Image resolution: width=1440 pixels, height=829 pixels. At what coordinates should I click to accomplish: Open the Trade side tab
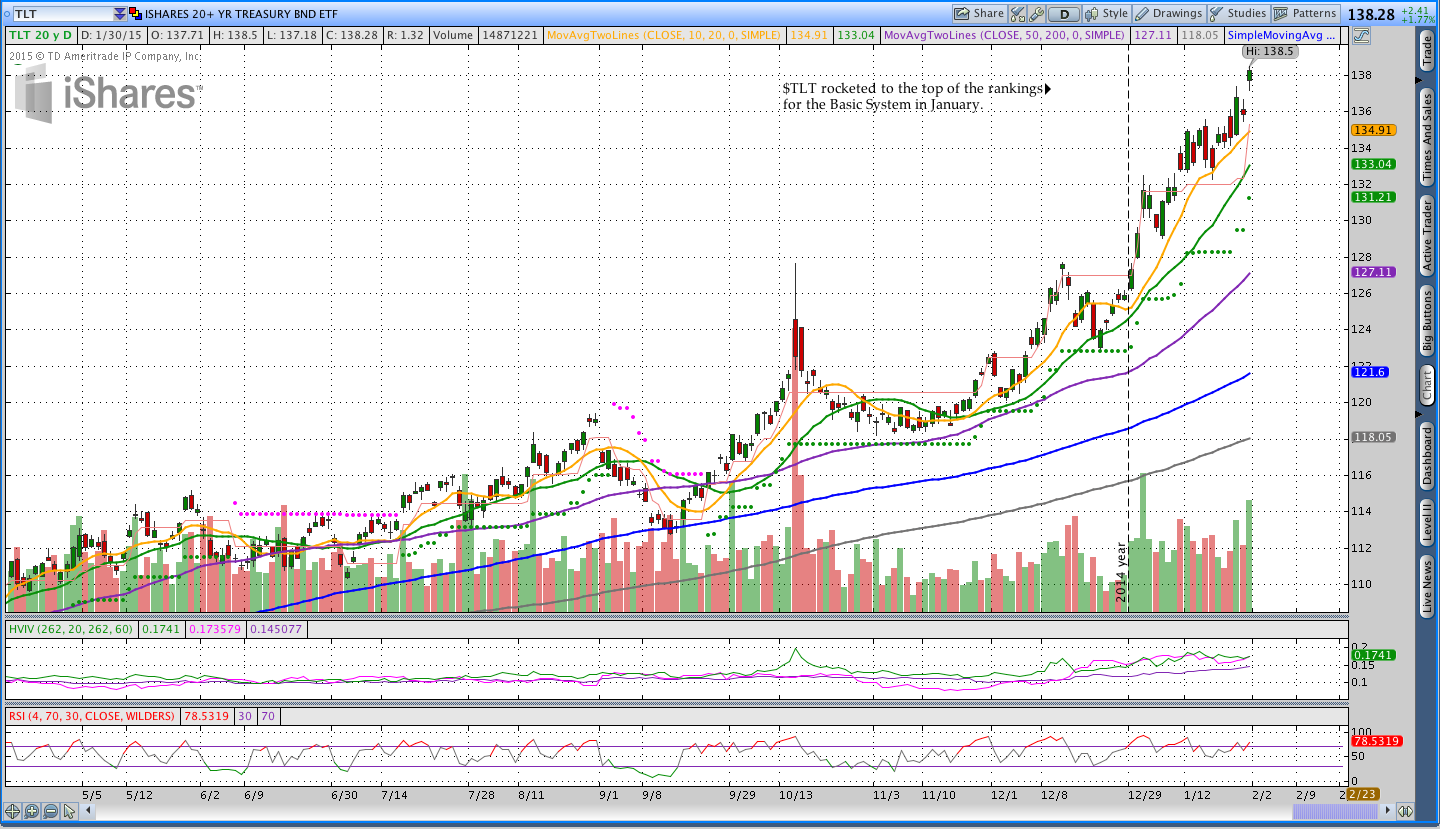1428,52
